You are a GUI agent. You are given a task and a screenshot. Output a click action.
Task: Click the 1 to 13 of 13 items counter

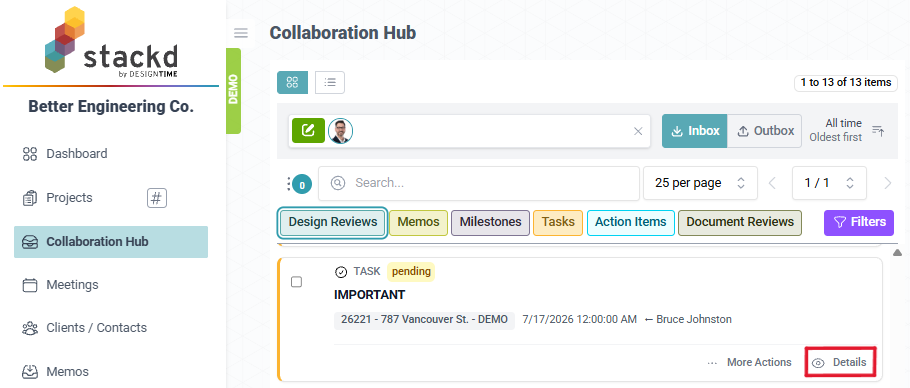click(x=846, y=83)
